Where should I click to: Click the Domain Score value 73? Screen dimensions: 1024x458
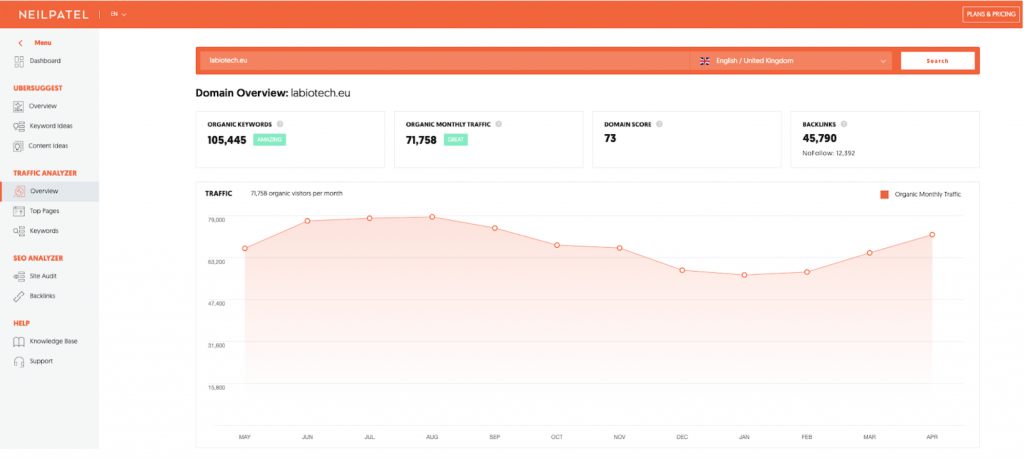[610, 139]
